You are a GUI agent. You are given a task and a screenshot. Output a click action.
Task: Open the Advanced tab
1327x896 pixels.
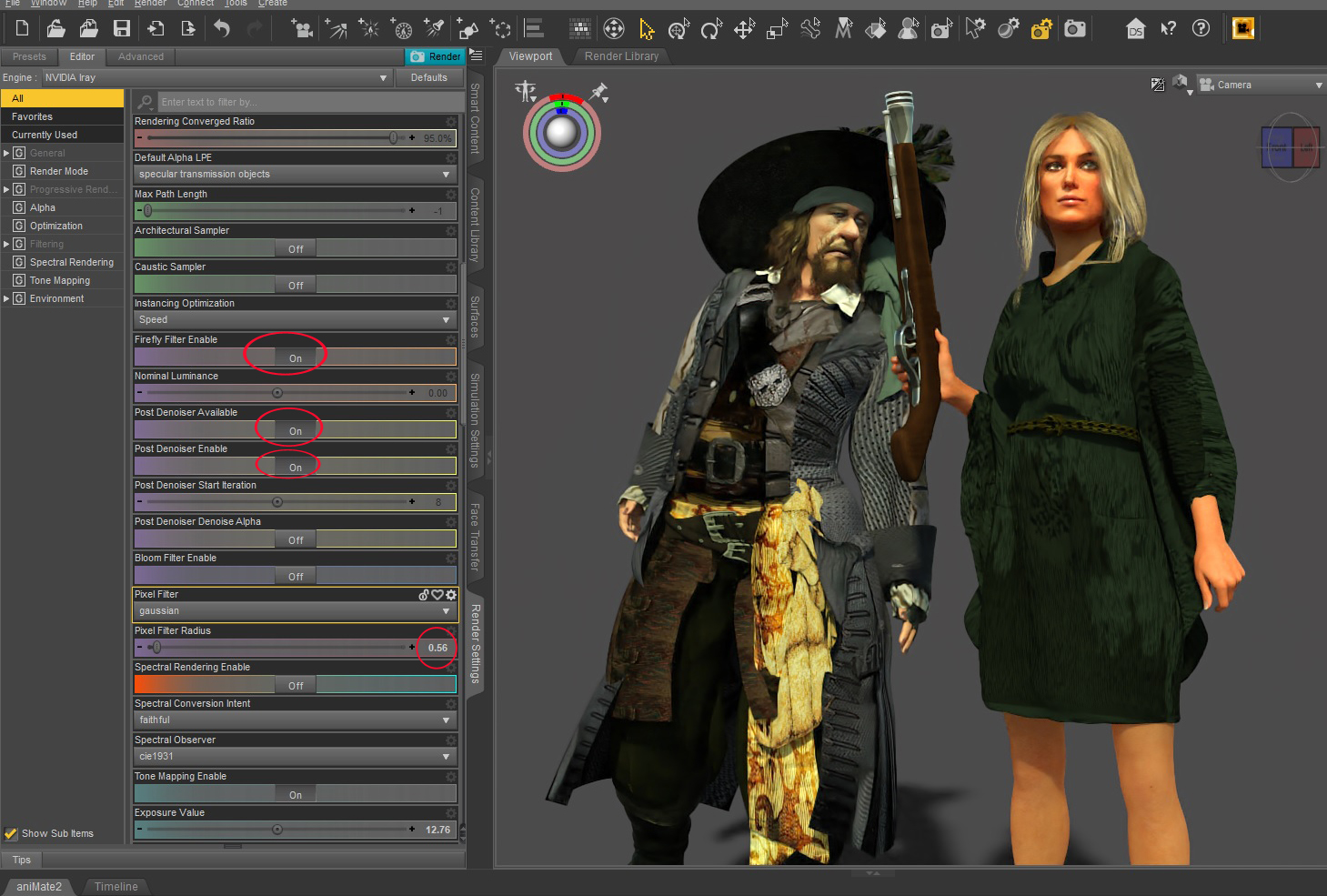coord(141,56)
